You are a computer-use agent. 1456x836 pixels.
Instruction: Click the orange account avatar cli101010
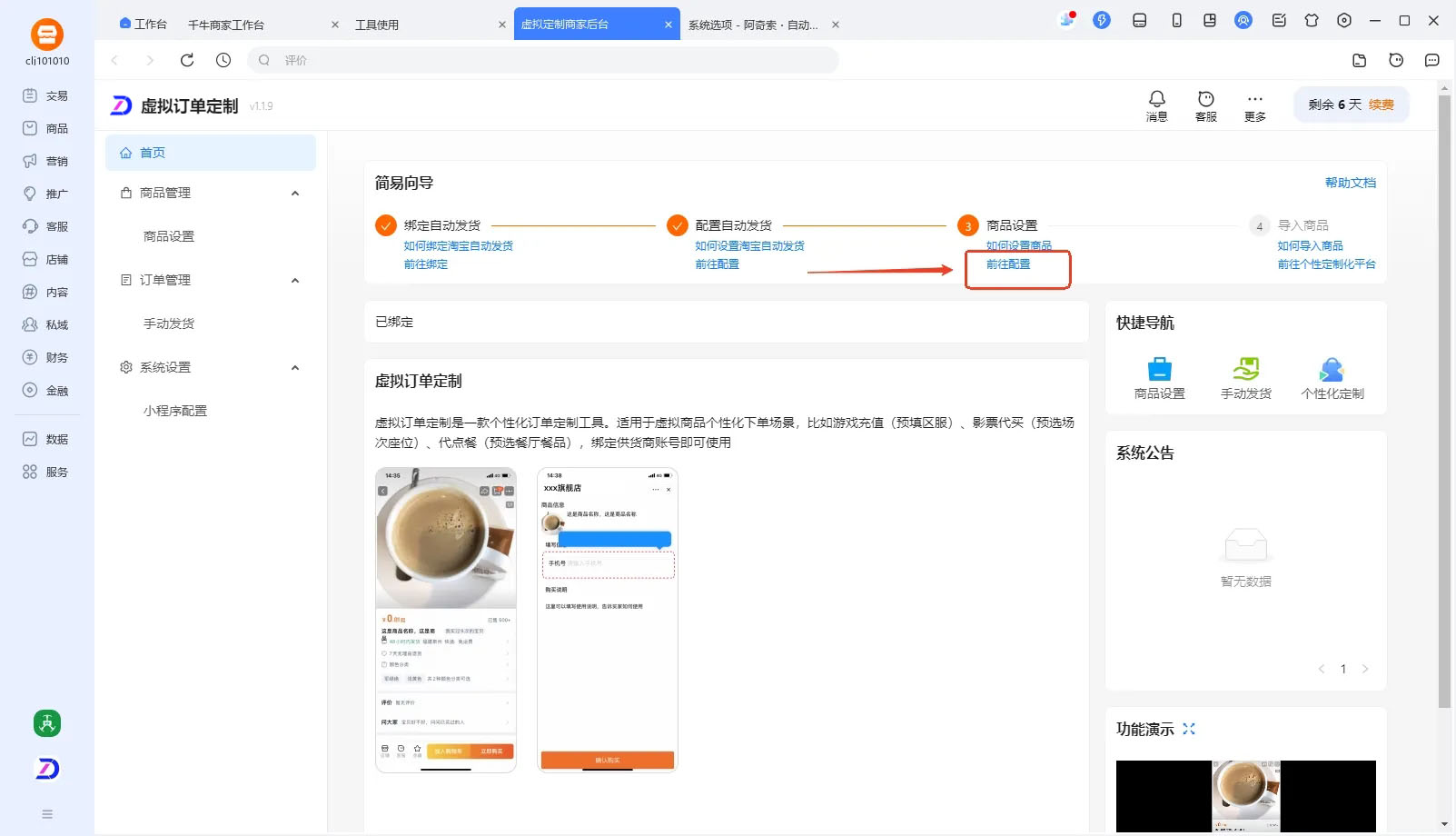pos(47,35)
